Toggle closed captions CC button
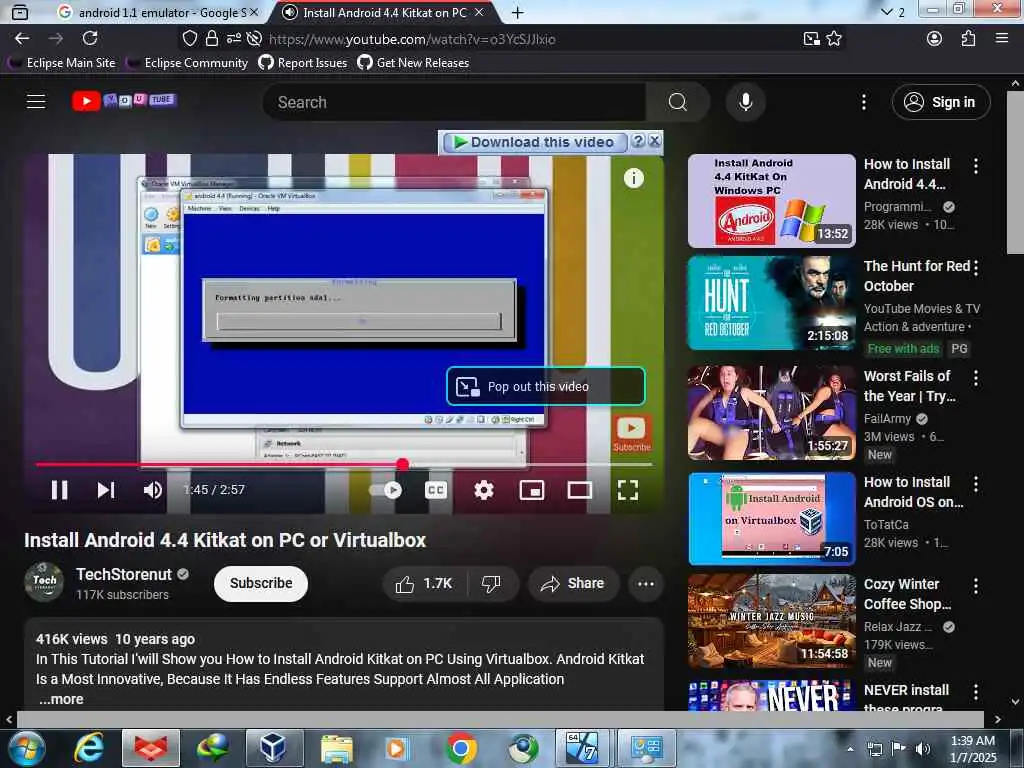The width and height of the screenshot is (1024, 768). tap(436, 490)
